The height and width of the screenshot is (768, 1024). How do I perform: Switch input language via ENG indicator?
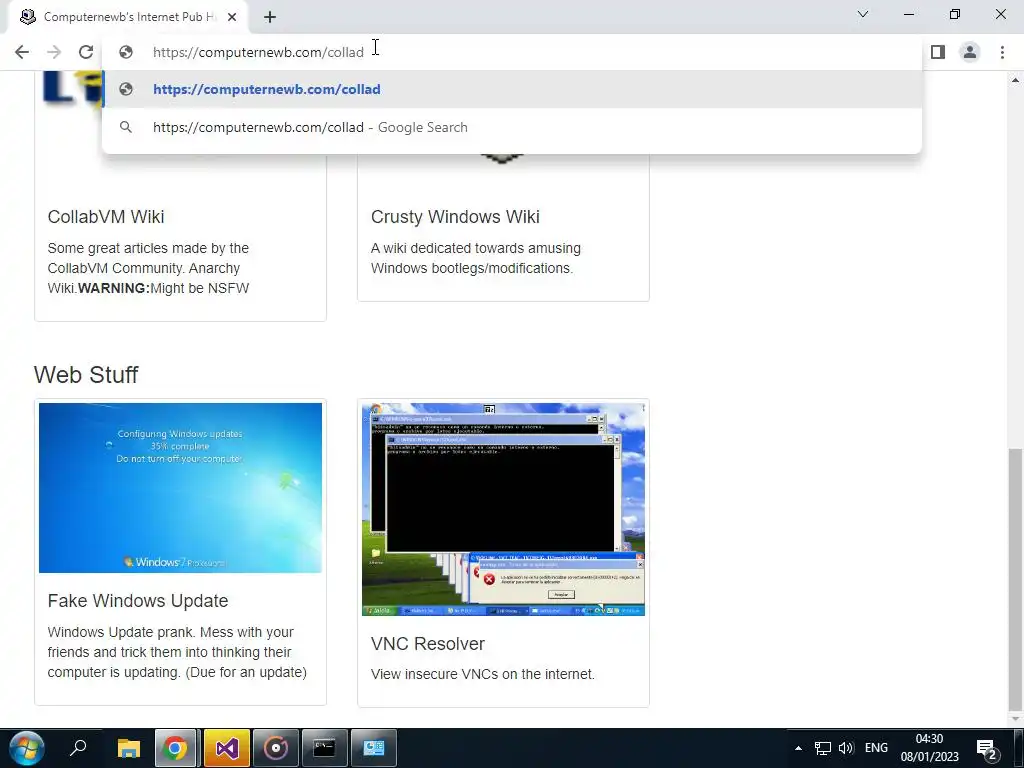[876, 748]
